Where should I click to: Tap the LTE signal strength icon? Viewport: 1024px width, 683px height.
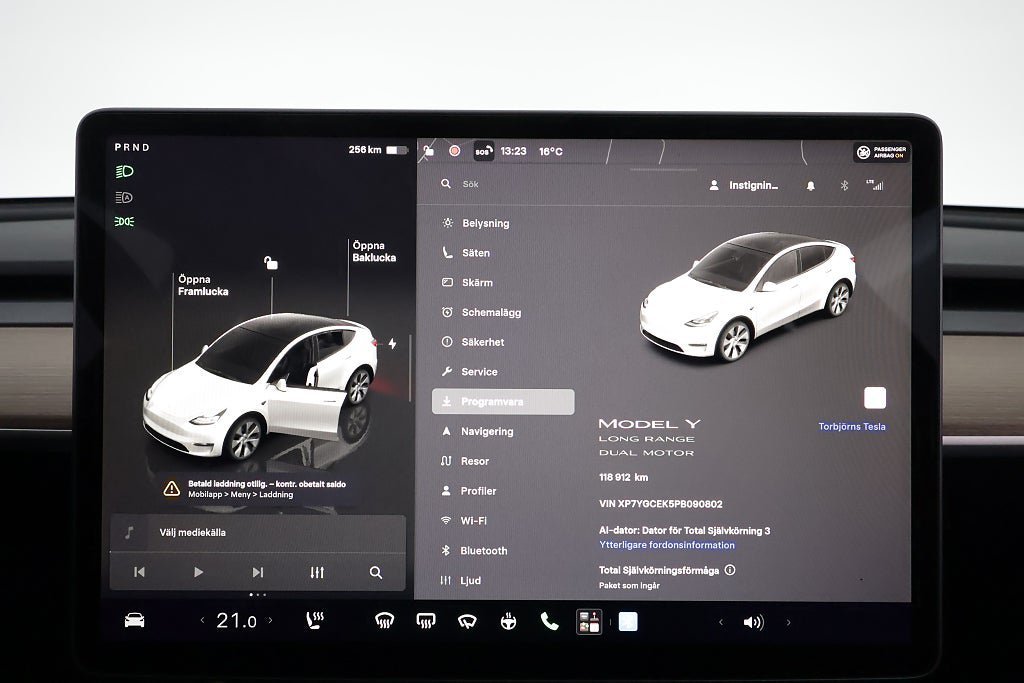click(874, 185)
